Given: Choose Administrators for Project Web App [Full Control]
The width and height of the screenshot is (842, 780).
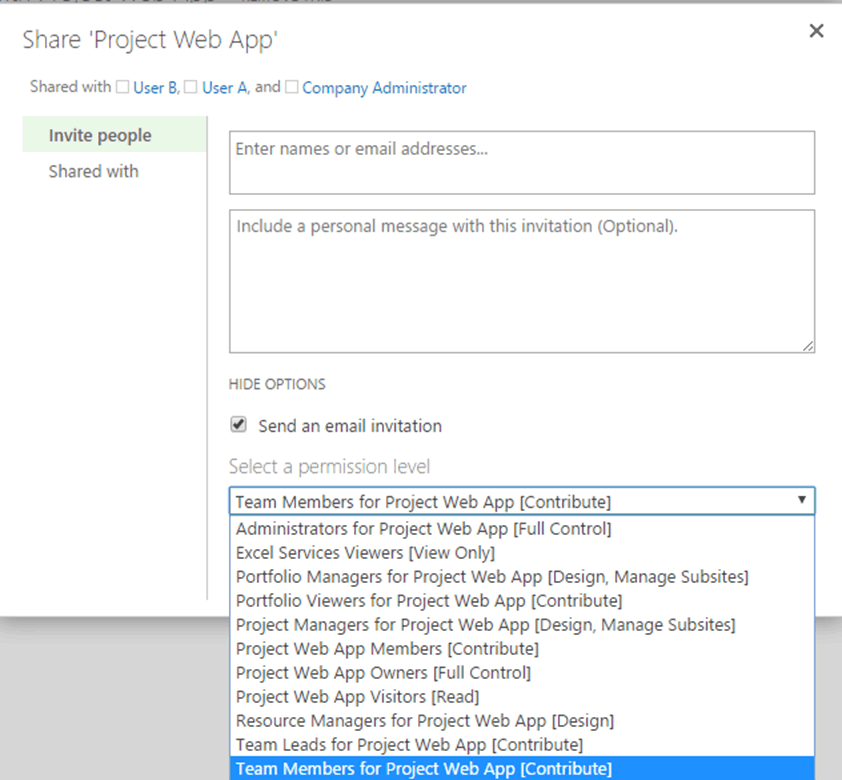Looking at the screenshot, I should coord(522,529).
